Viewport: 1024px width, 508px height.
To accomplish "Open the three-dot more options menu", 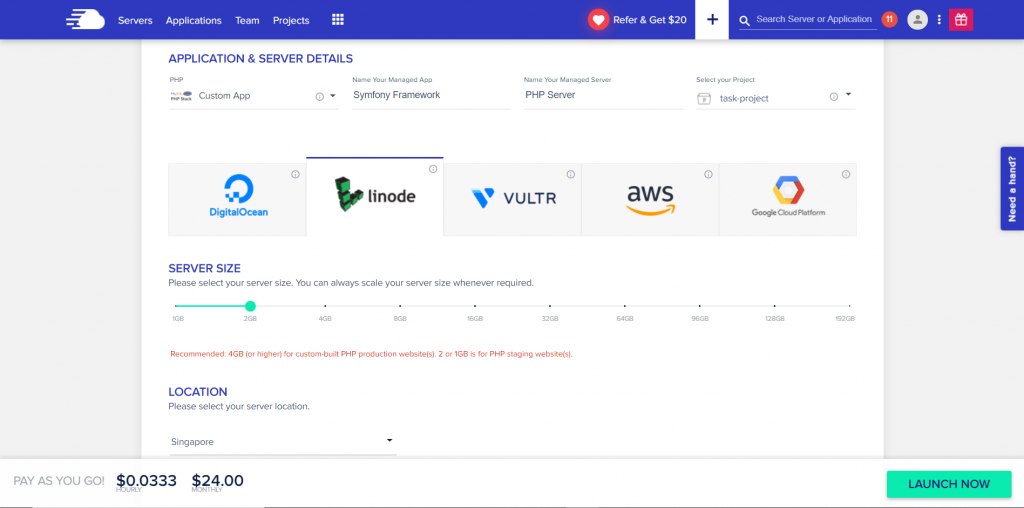I will [939, 20].
